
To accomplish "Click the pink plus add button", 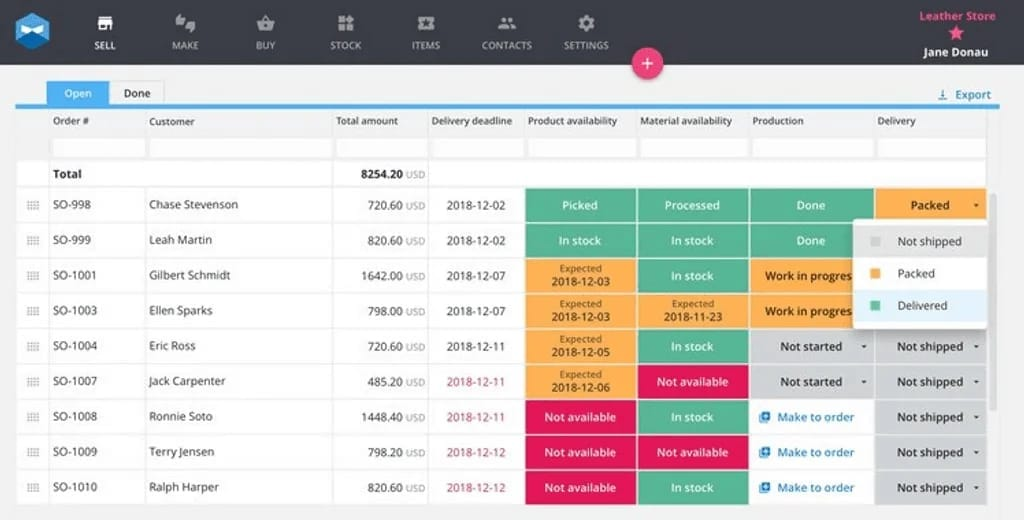I will click(647, 63).
